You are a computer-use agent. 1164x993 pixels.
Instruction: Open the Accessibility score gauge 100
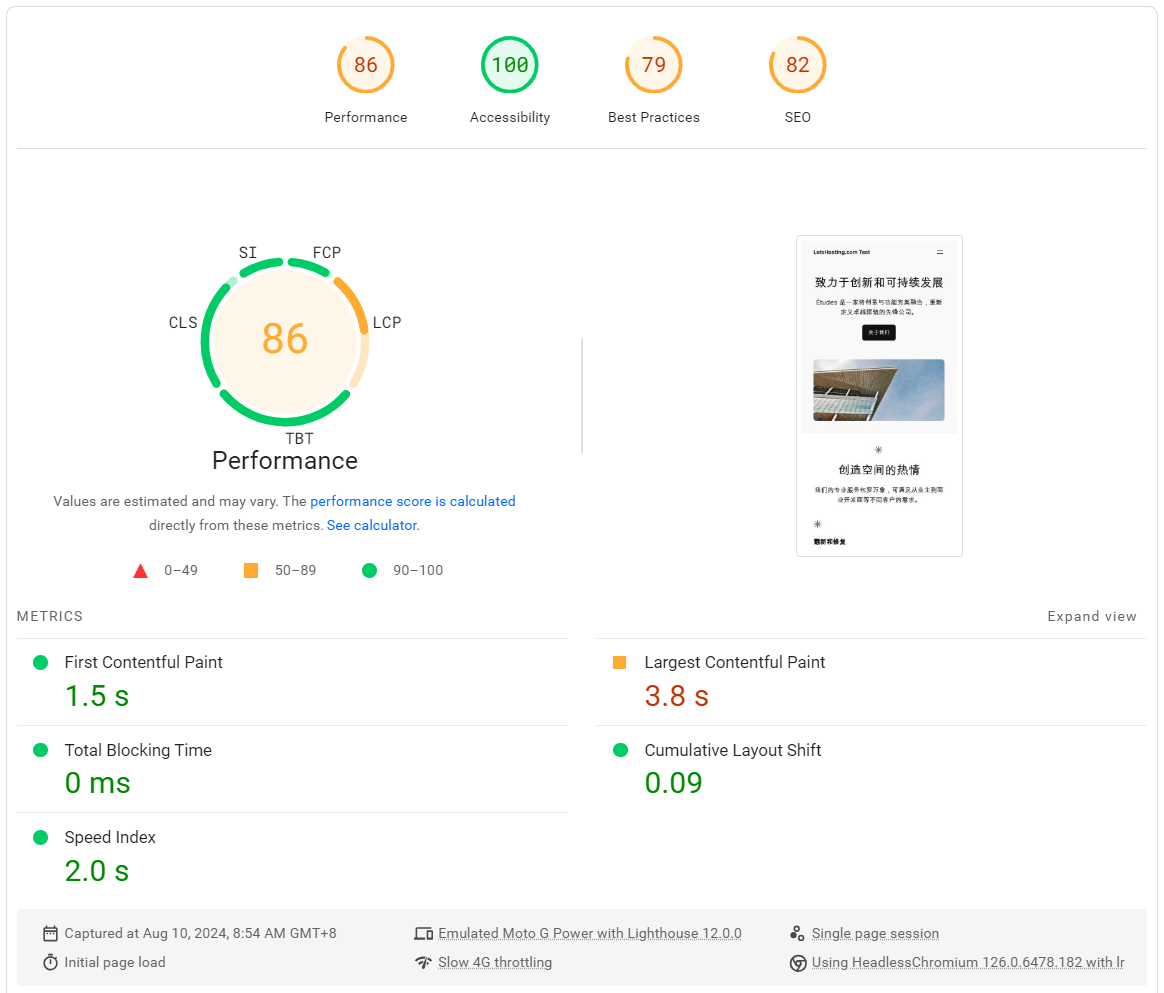tap(509, 65)
